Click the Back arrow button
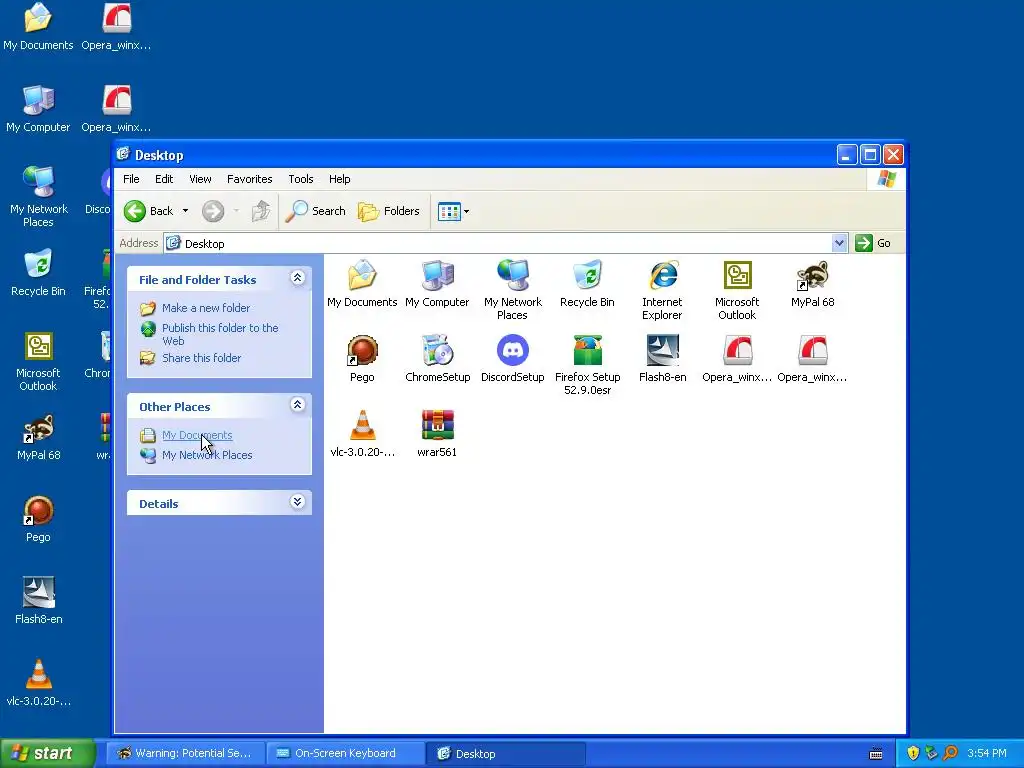 pos(149,211)
